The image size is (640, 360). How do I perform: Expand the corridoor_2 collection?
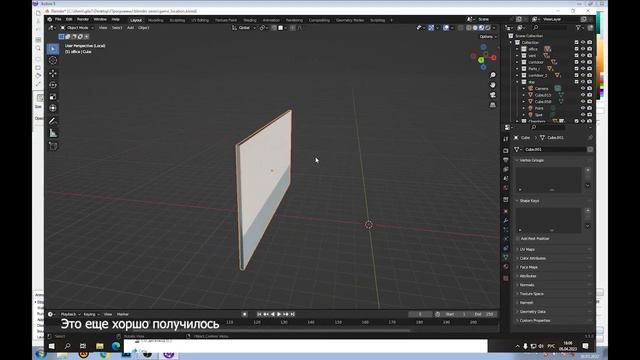click(517, 76)
